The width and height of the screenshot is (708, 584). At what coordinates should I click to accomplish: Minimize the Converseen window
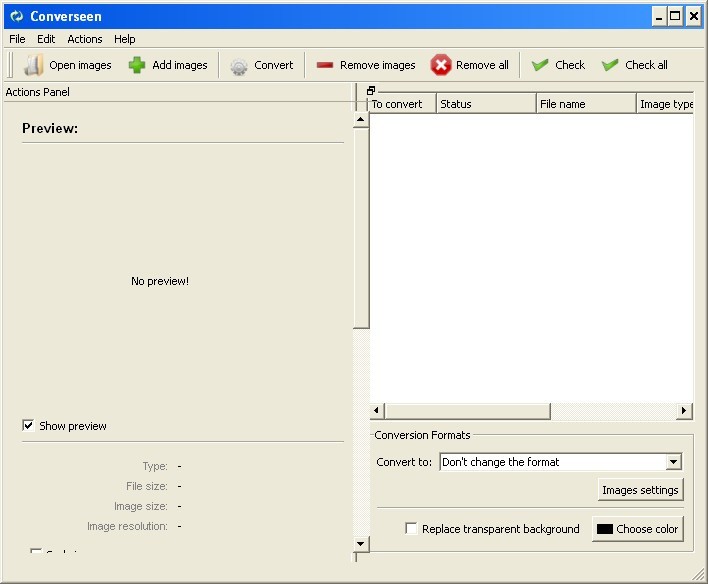click(x=659, y=17)
